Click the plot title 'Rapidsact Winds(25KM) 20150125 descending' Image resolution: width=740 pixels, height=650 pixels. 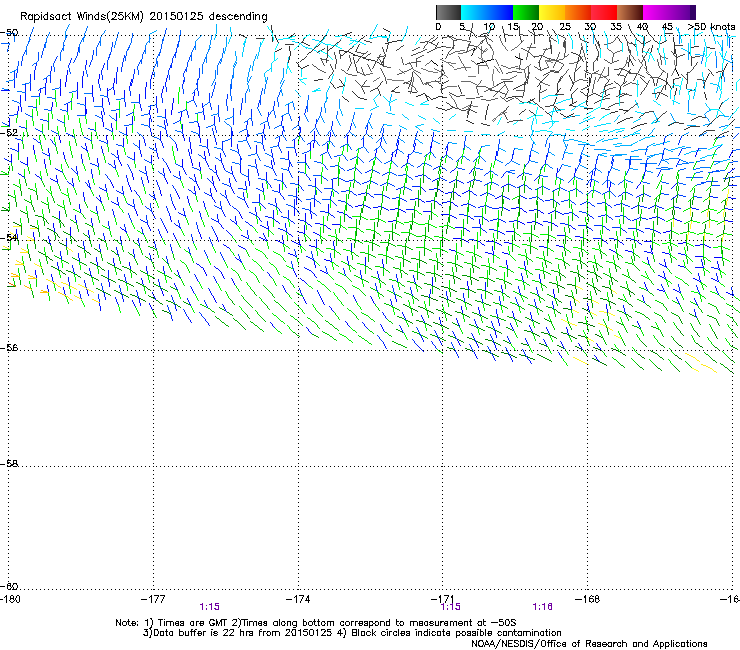point(144,17)
